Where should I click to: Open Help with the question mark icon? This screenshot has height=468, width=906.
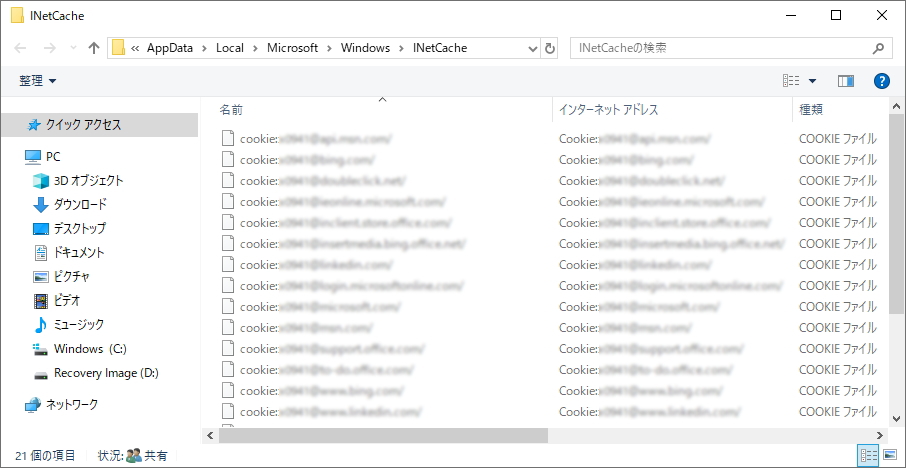tap(881, 81)
